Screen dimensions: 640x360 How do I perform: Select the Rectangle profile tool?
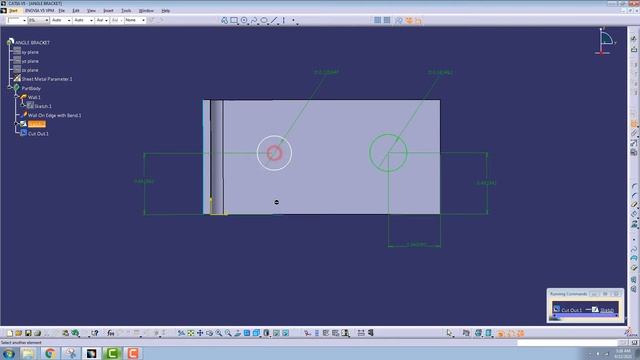click(234, 20)
